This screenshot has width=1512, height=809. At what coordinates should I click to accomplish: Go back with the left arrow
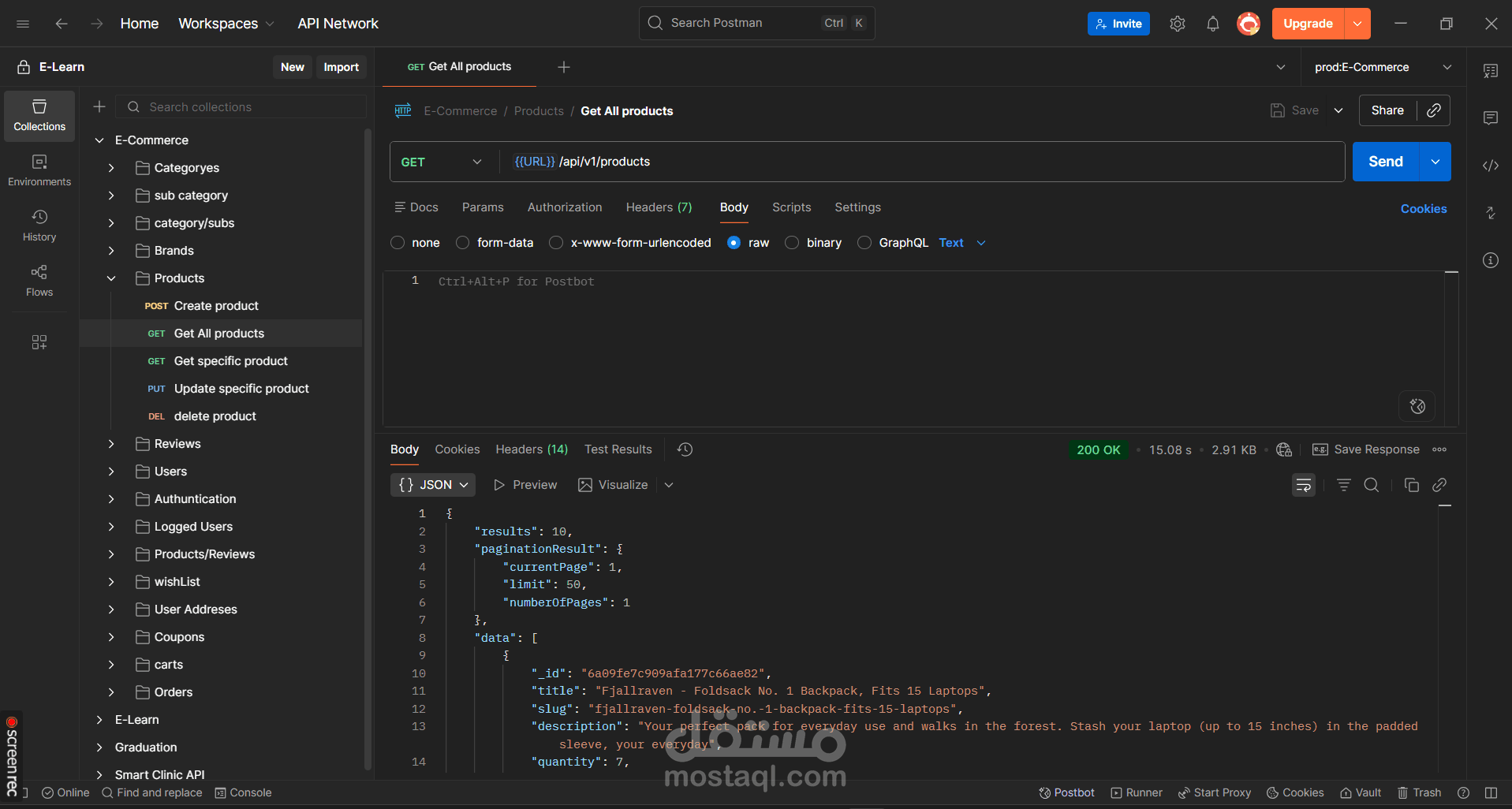pos(62,24)
